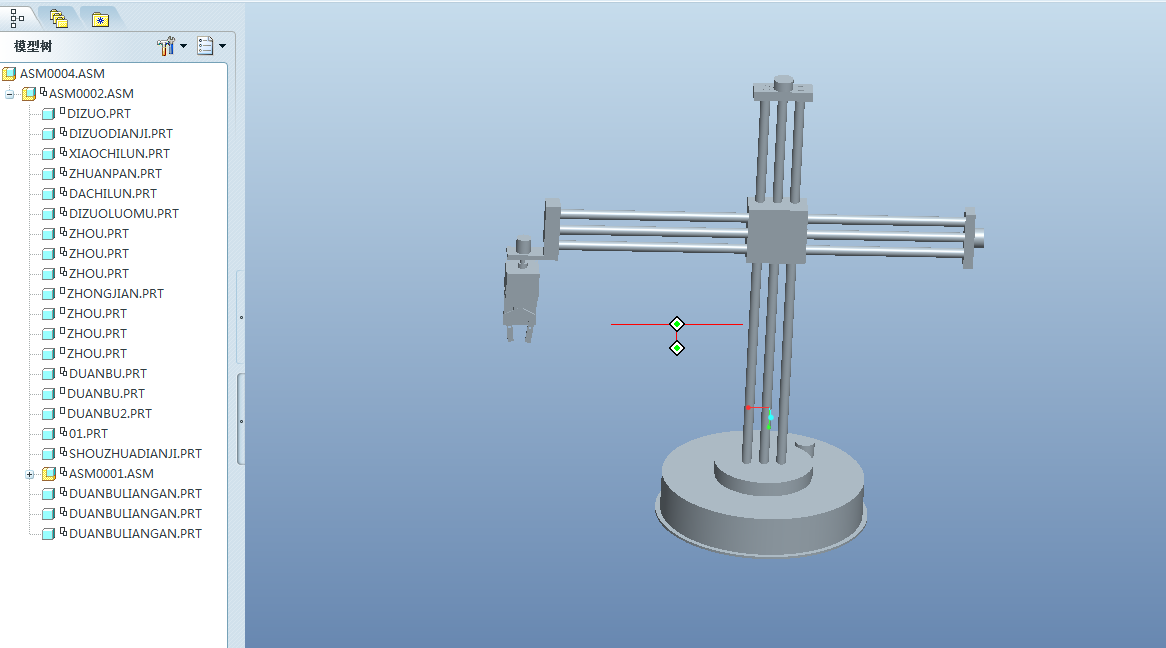This screenshot has width=1166, height=648.
Task: Click the 模型树 panel title
Action: (33, 46)
